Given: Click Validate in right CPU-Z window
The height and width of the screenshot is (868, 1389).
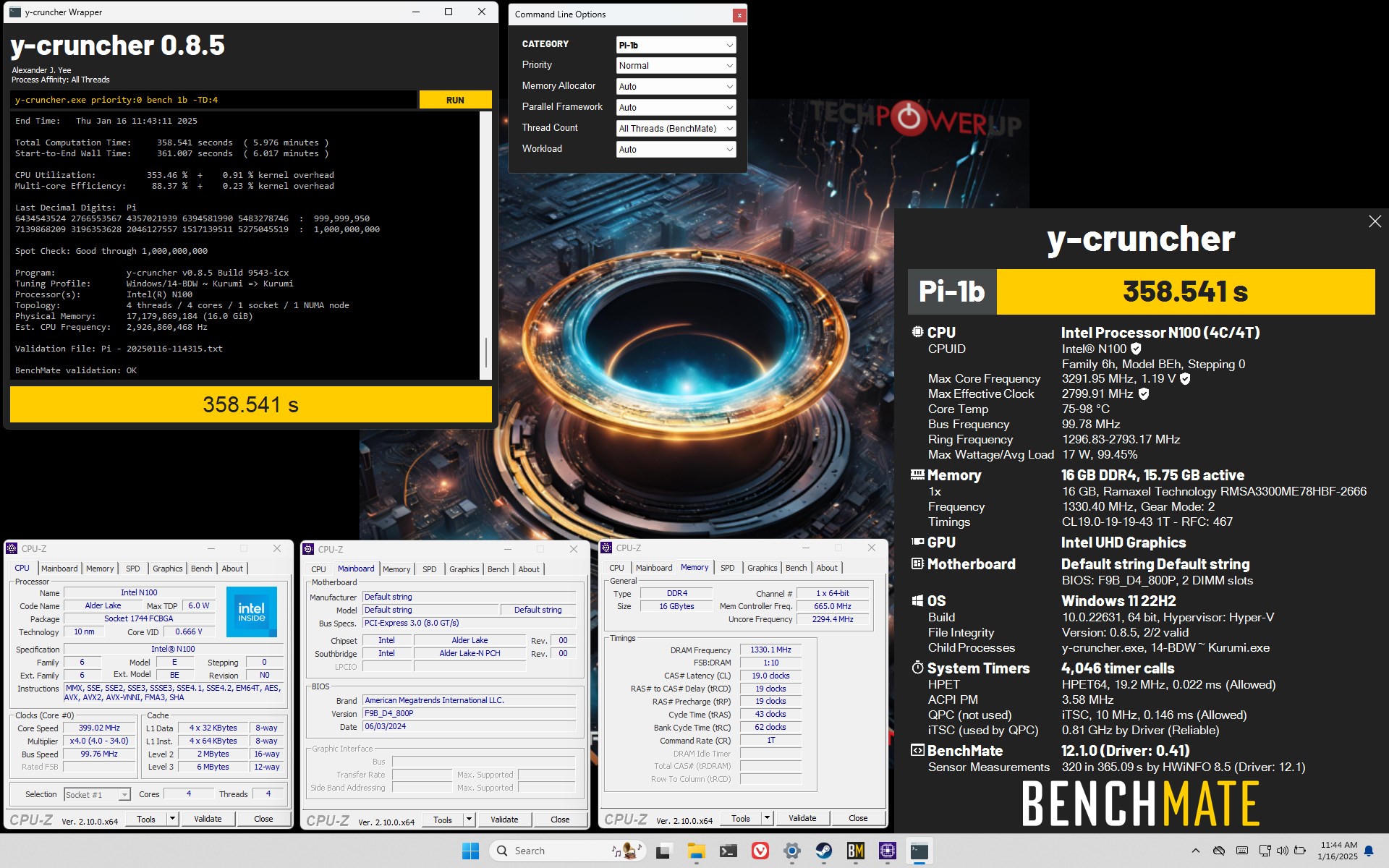Looking at the screenshot, I should [802, 819].
